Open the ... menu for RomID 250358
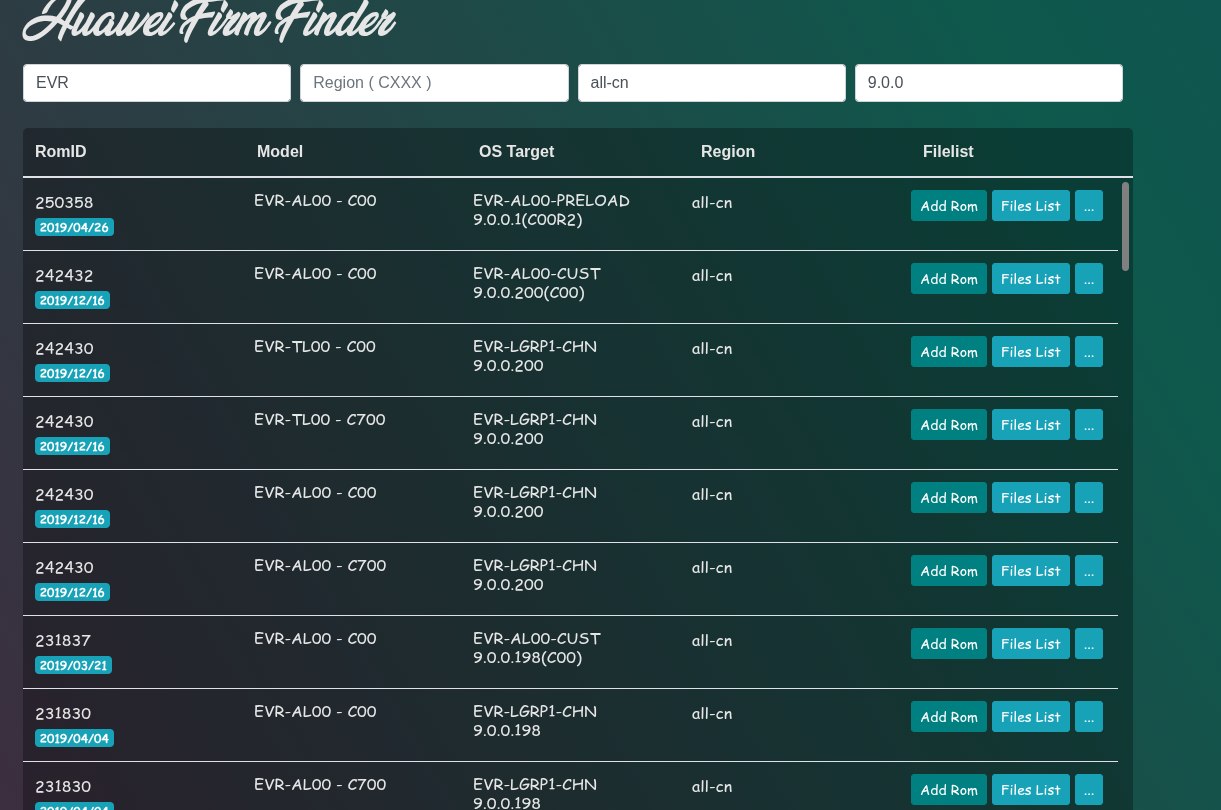 1088,206
